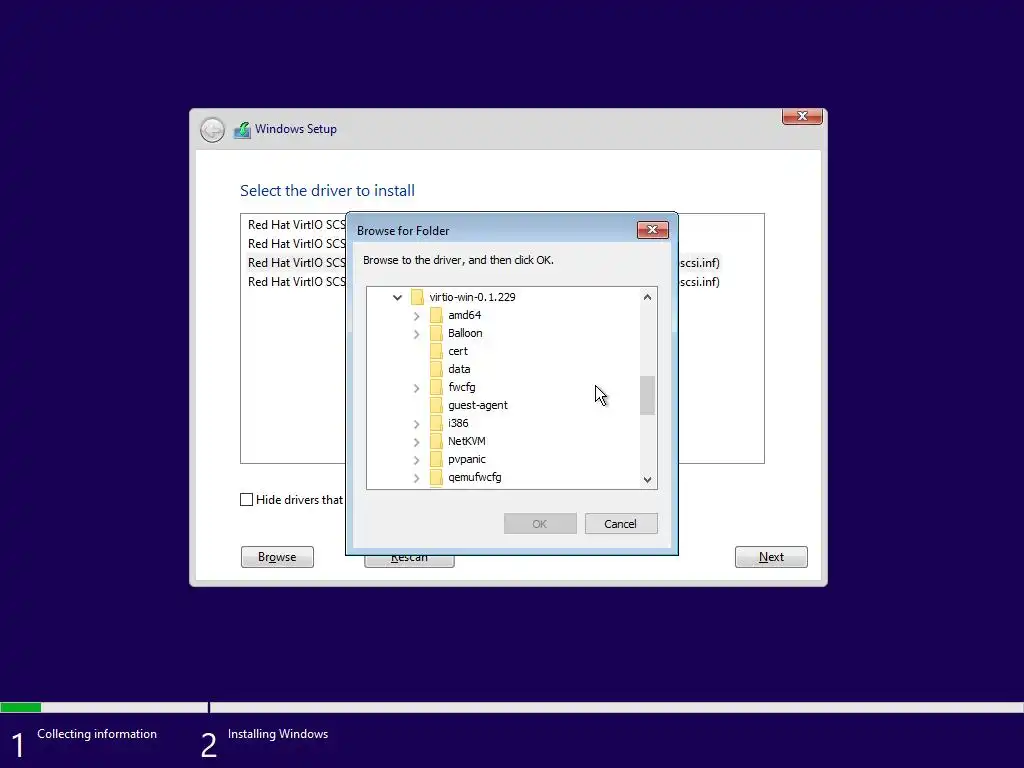Select the qemufwcfg folder name
The height and width of the screenshot is (768, 1024).
tap(475, 477)
